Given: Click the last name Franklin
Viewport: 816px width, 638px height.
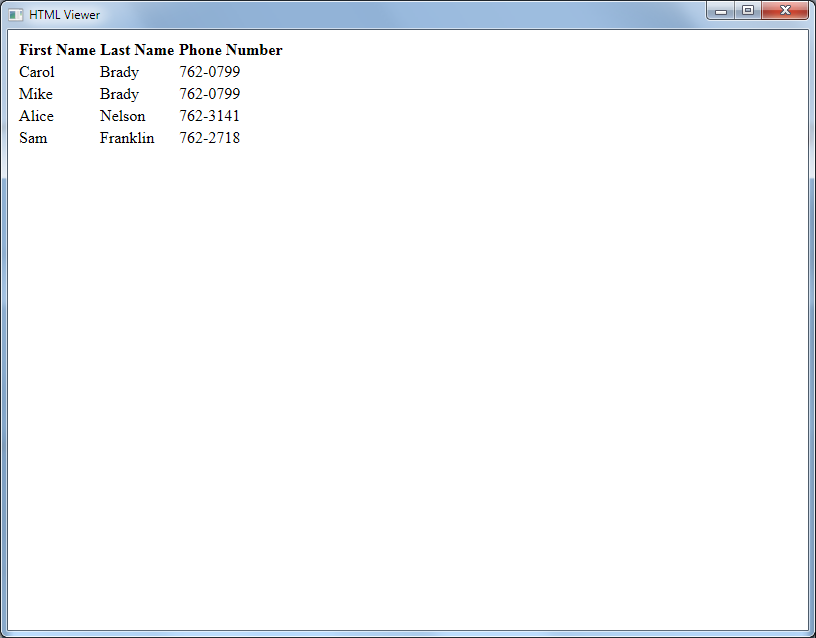Looking at the screenshot, I should pyautogui.click(x=127, y=138).
